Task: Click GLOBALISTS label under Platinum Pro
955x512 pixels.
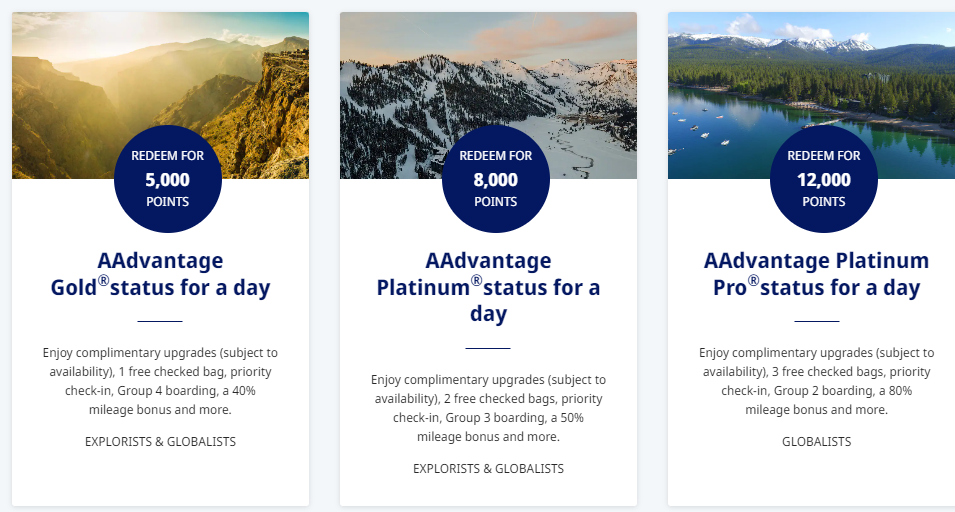Action: 817,442
